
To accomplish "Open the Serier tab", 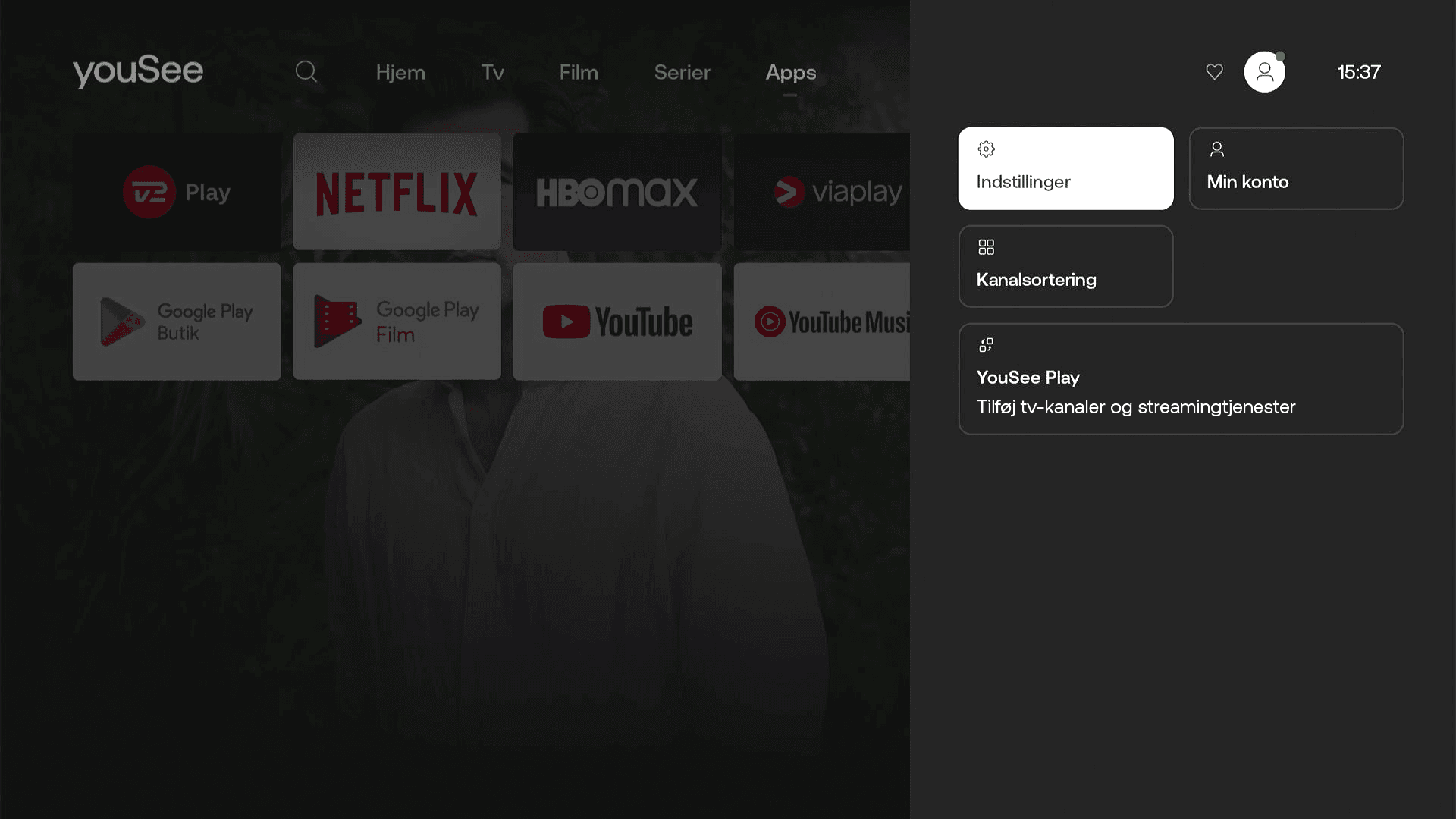I will click(x=682, y=73).
